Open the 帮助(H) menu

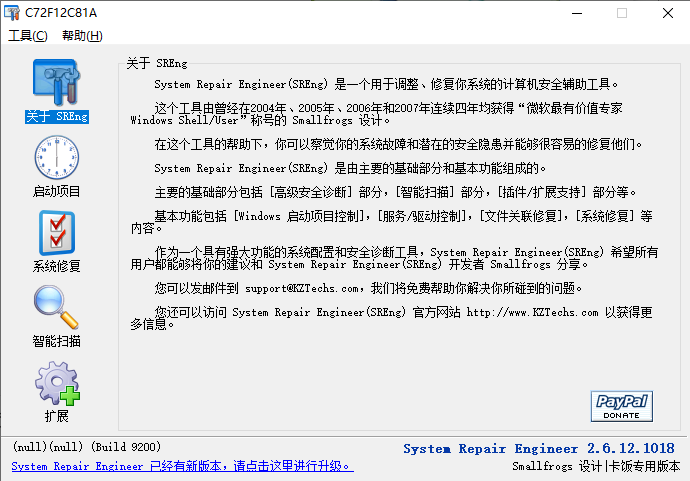click(x=82, y=36)
